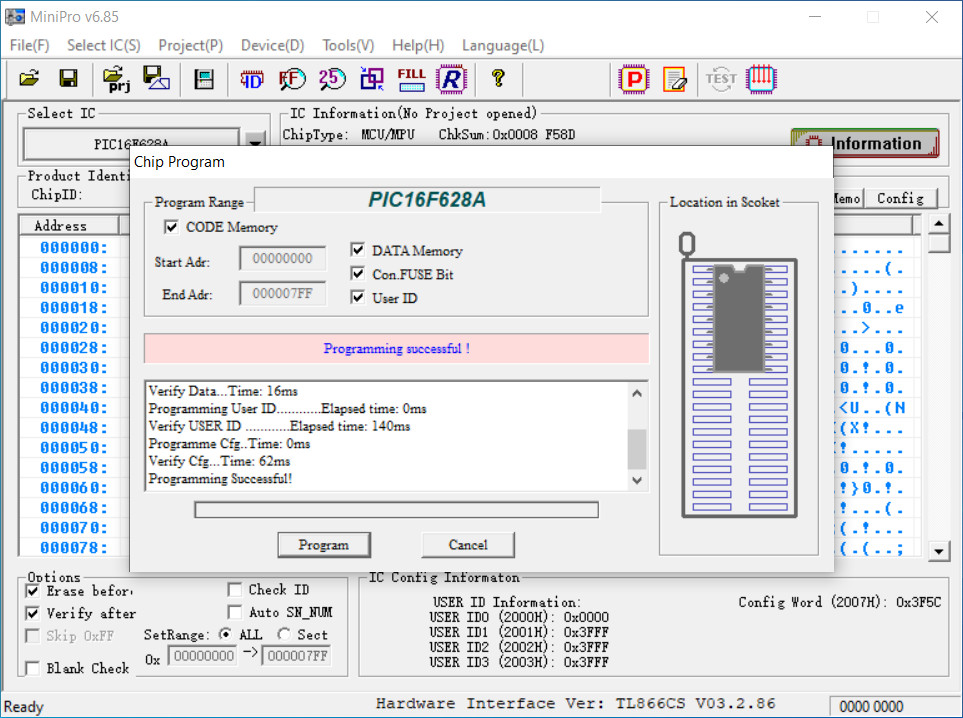Select the ALL SetRange radio button
Screen dimensions: 963x718
coord(226,634)
